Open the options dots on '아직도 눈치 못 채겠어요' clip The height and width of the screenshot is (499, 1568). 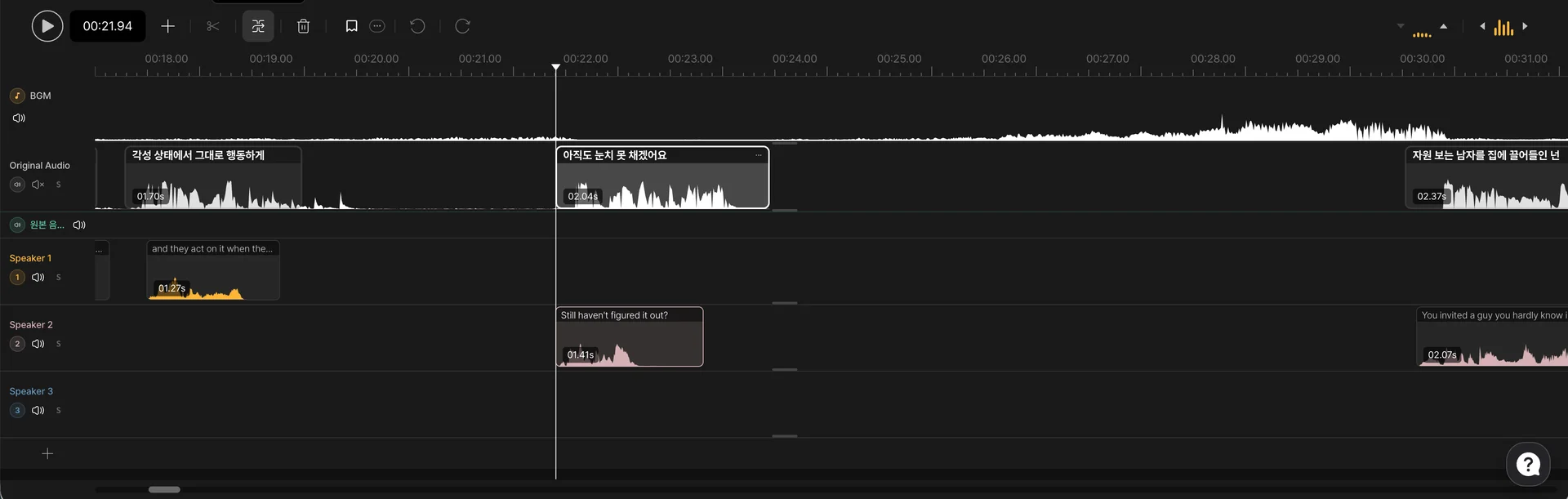759,154
